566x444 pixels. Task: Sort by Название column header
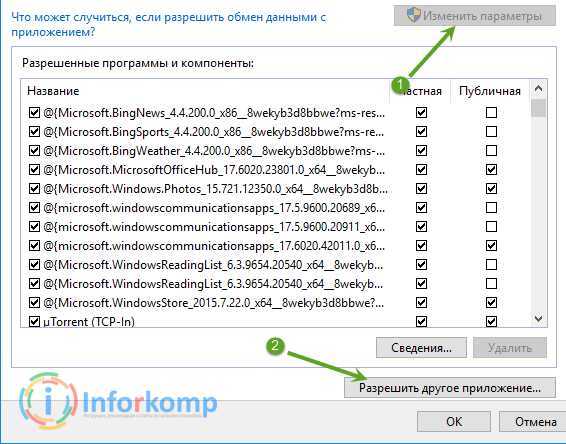(x=53, y=91)
